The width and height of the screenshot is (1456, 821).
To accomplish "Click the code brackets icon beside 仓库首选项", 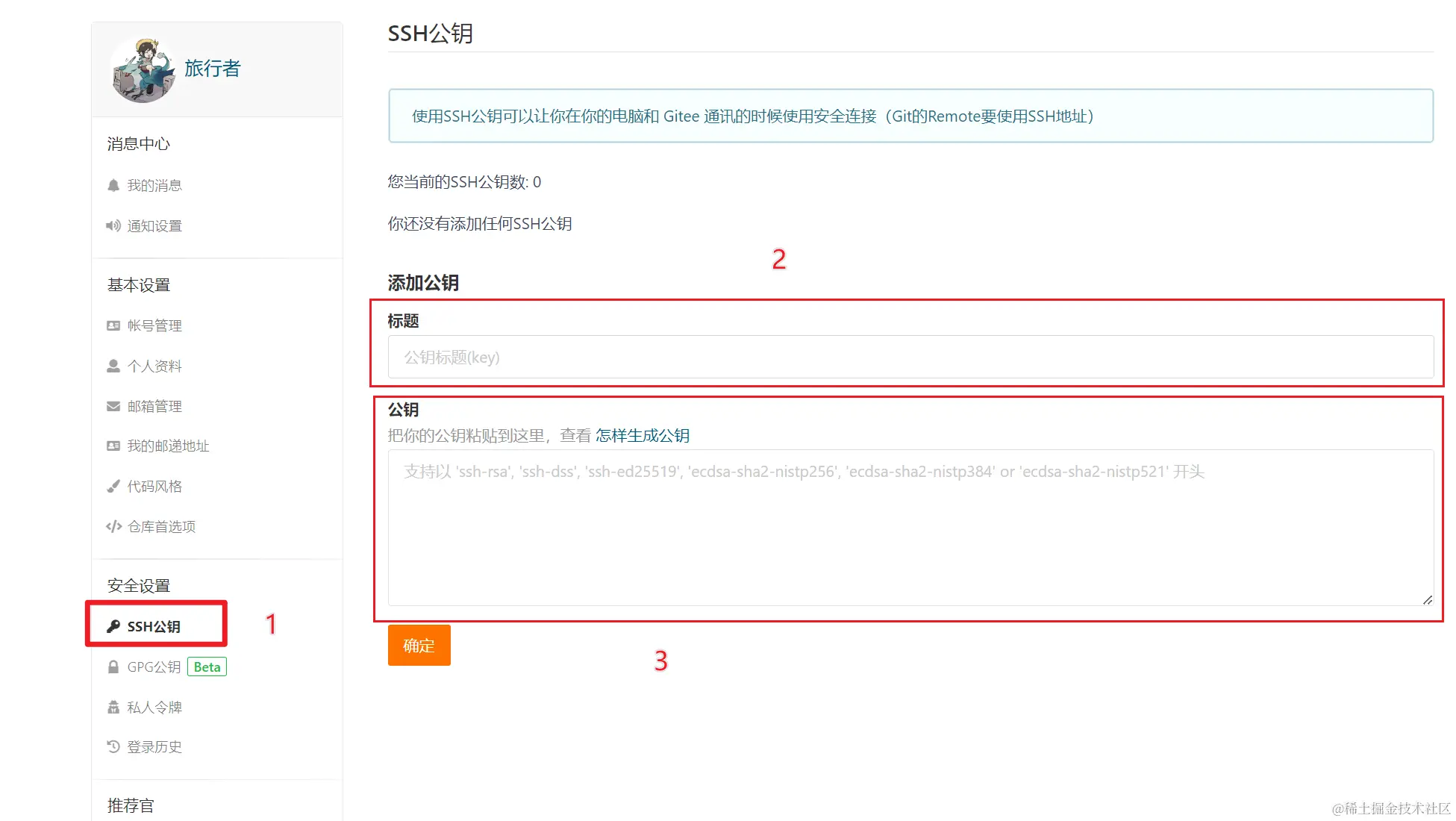I will (x=113, y=527).
